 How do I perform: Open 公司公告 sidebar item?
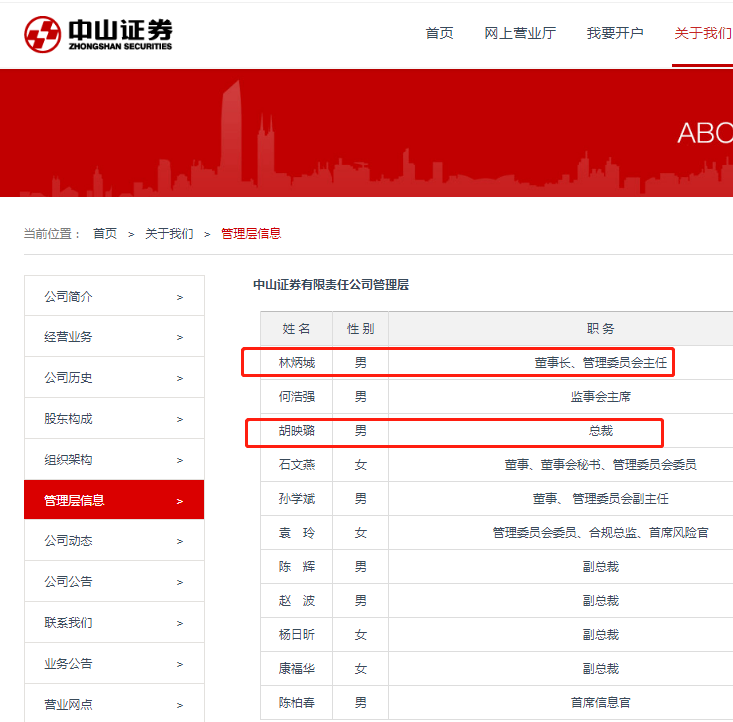pos(68,582)
